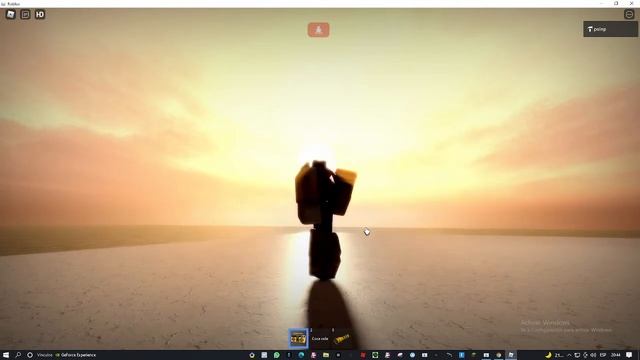This screenshot has height=360, width=640.
Task: Open the volume control in the system tray
Action: 593,355
